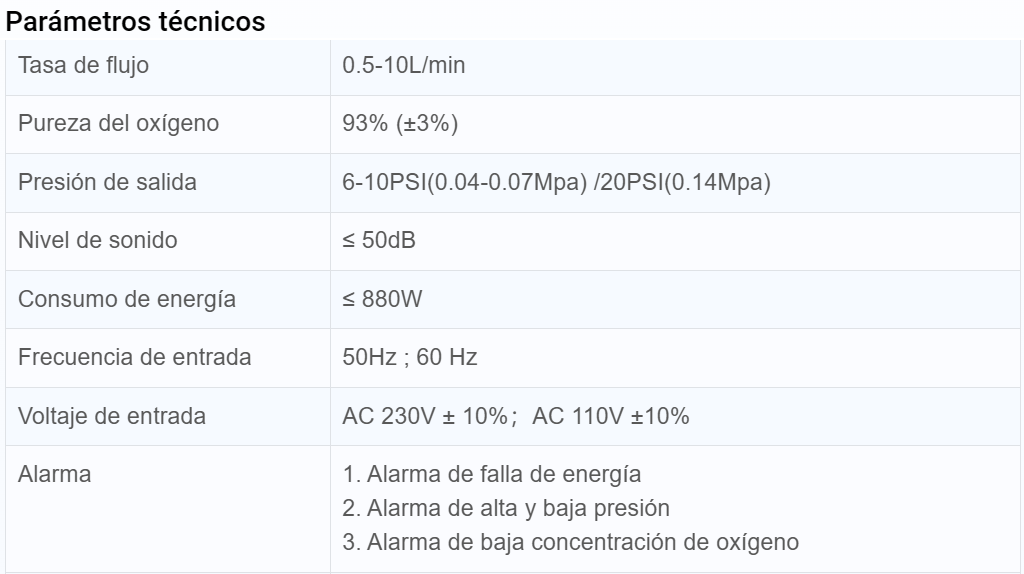The width and height of the screenshot is (1024, 574).
Task: Click the 0.5-10L/min flow rate value
Action: click(404, 67)
